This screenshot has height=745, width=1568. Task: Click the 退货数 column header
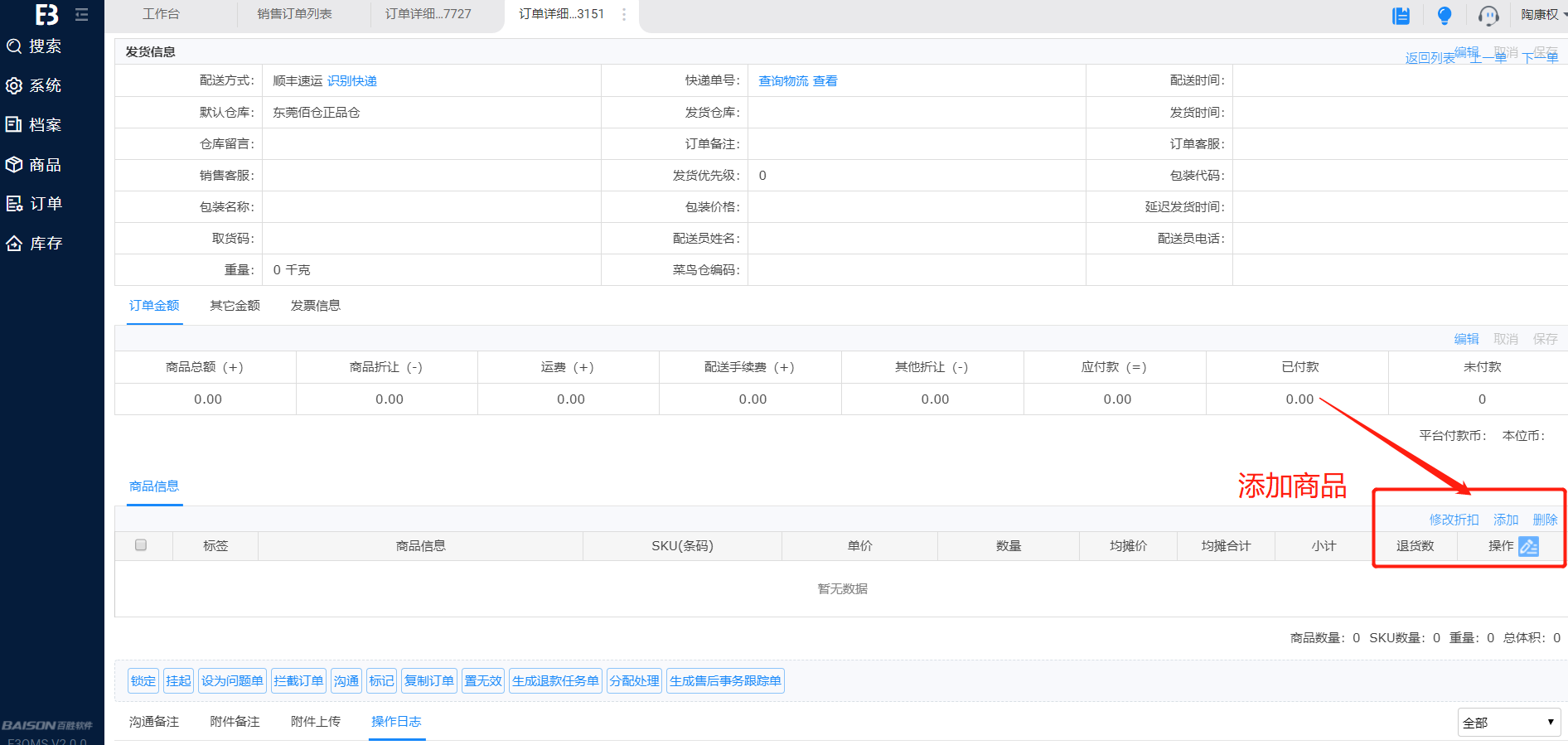coord(1415,546)
